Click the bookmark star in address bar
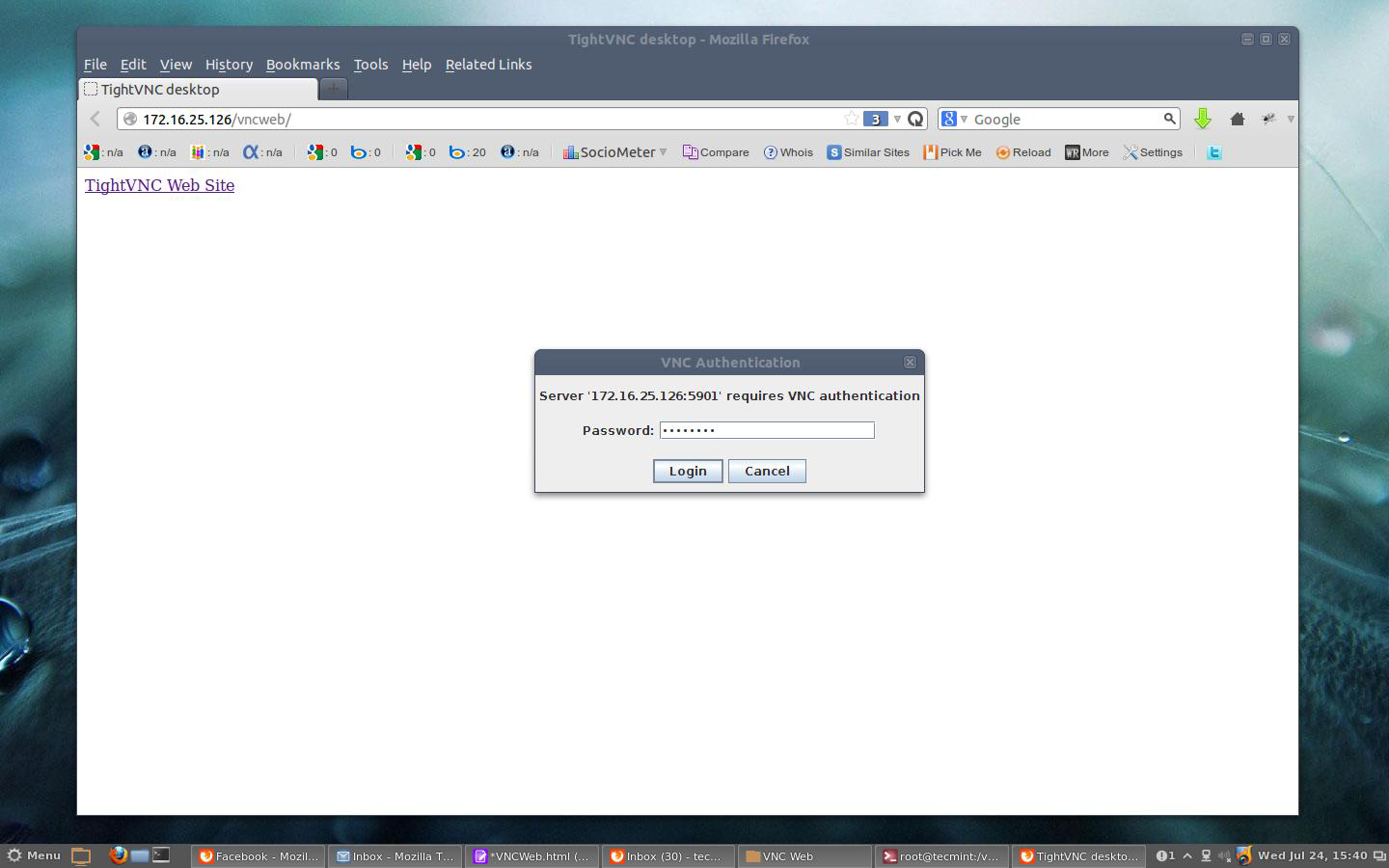Viewport: 1389px width, 868px height. tap(851, 119)
